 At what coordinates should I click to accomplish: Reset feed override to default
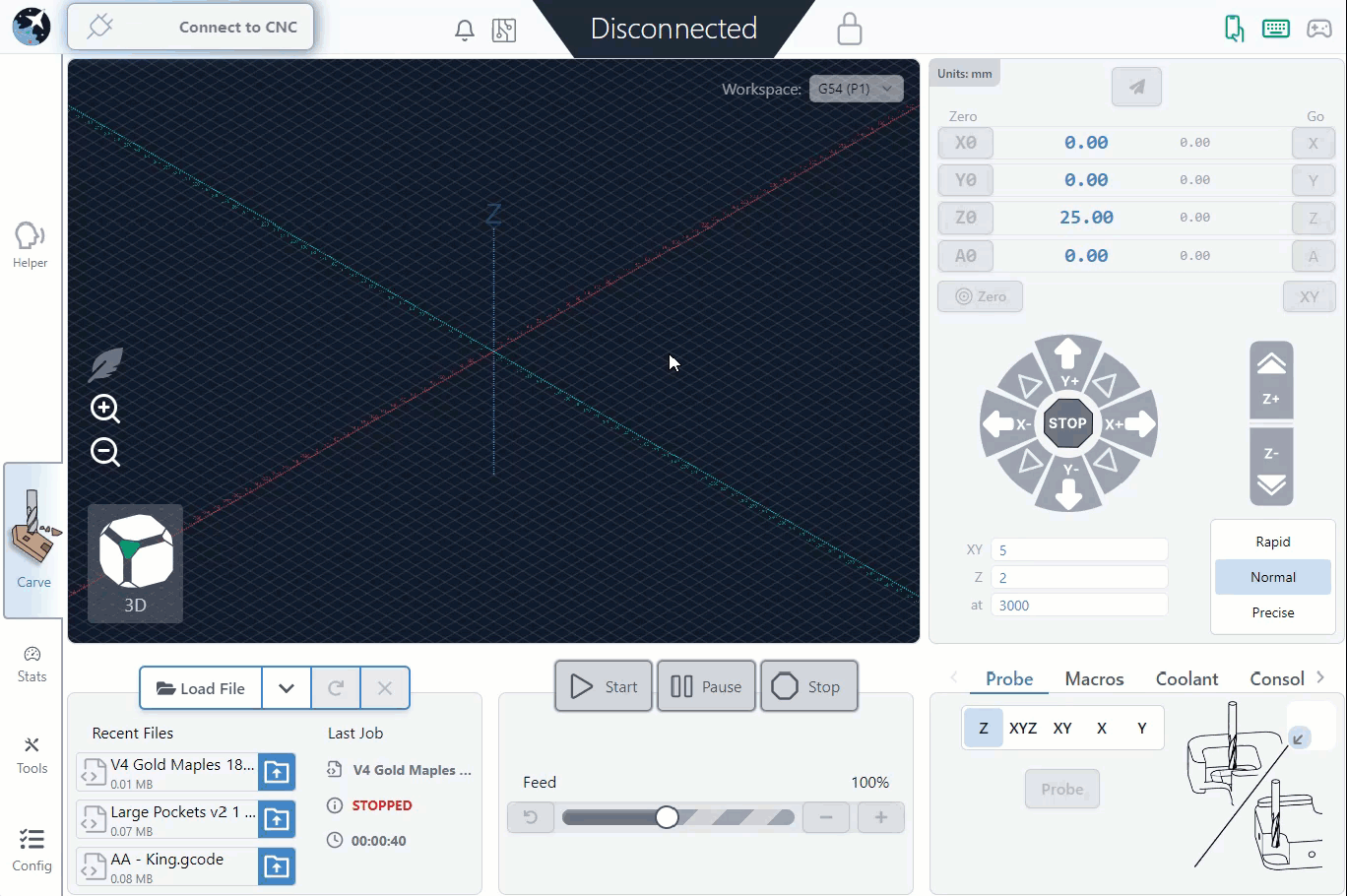[531, 817]
